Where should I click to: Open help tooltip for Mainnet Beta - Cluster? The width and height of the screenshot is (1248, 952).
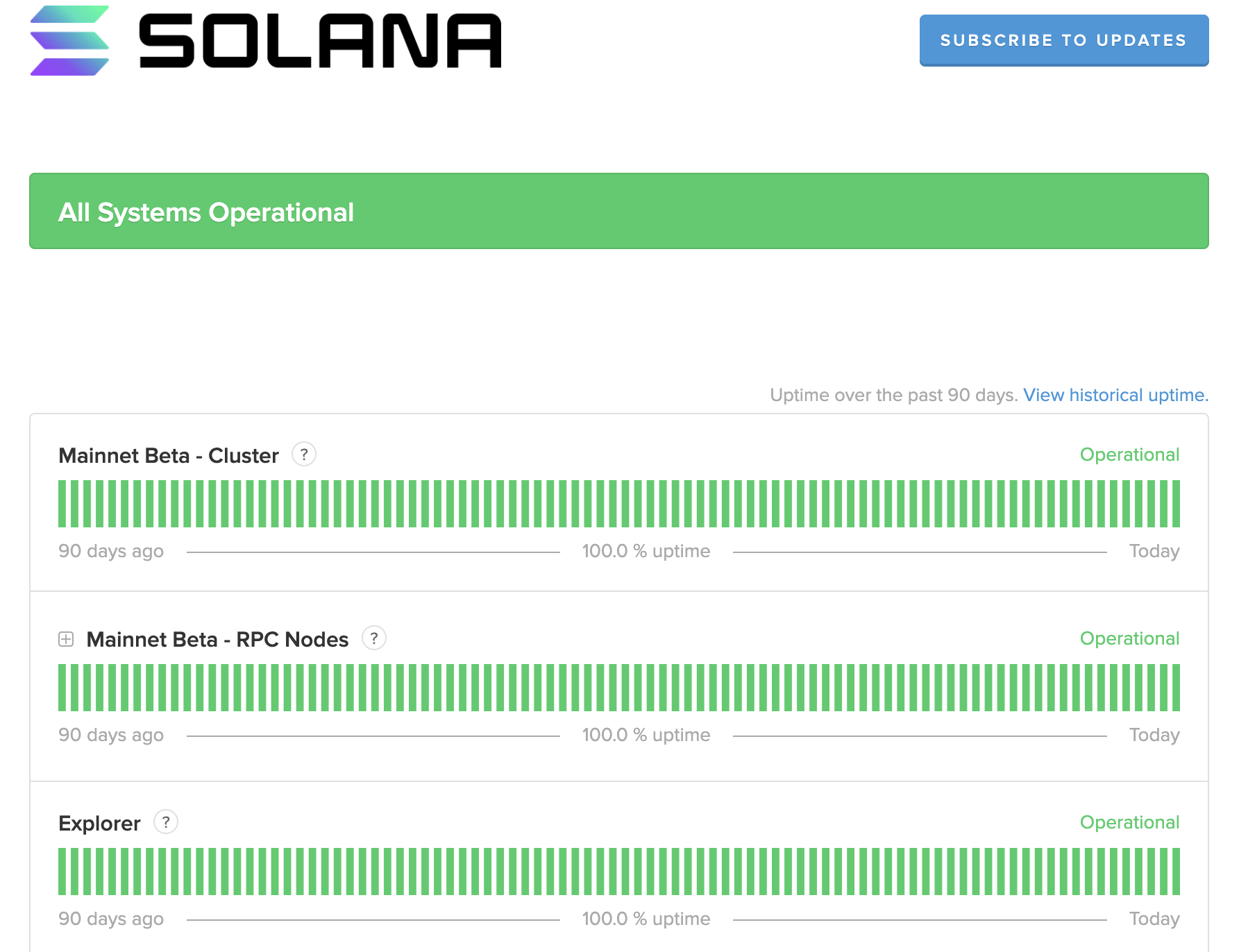coord(304,454)
